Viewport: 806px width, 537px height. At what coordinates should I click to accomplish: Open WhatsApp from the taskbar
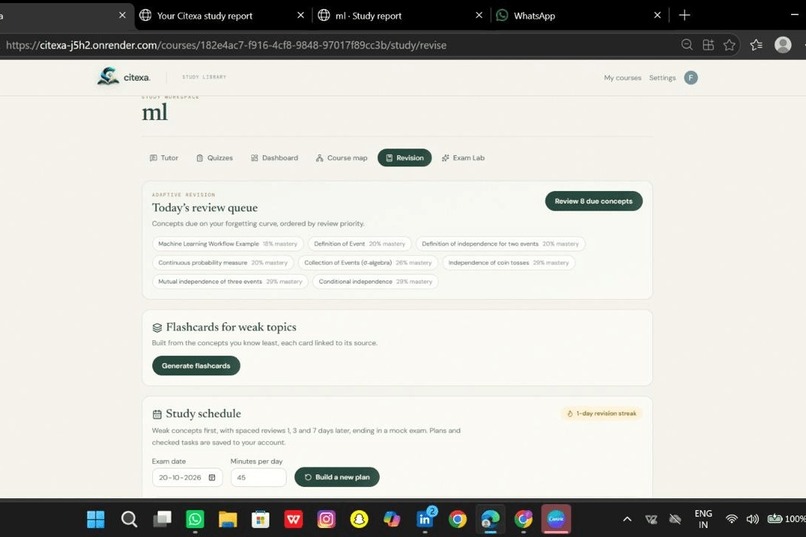[x=195, y=519]
